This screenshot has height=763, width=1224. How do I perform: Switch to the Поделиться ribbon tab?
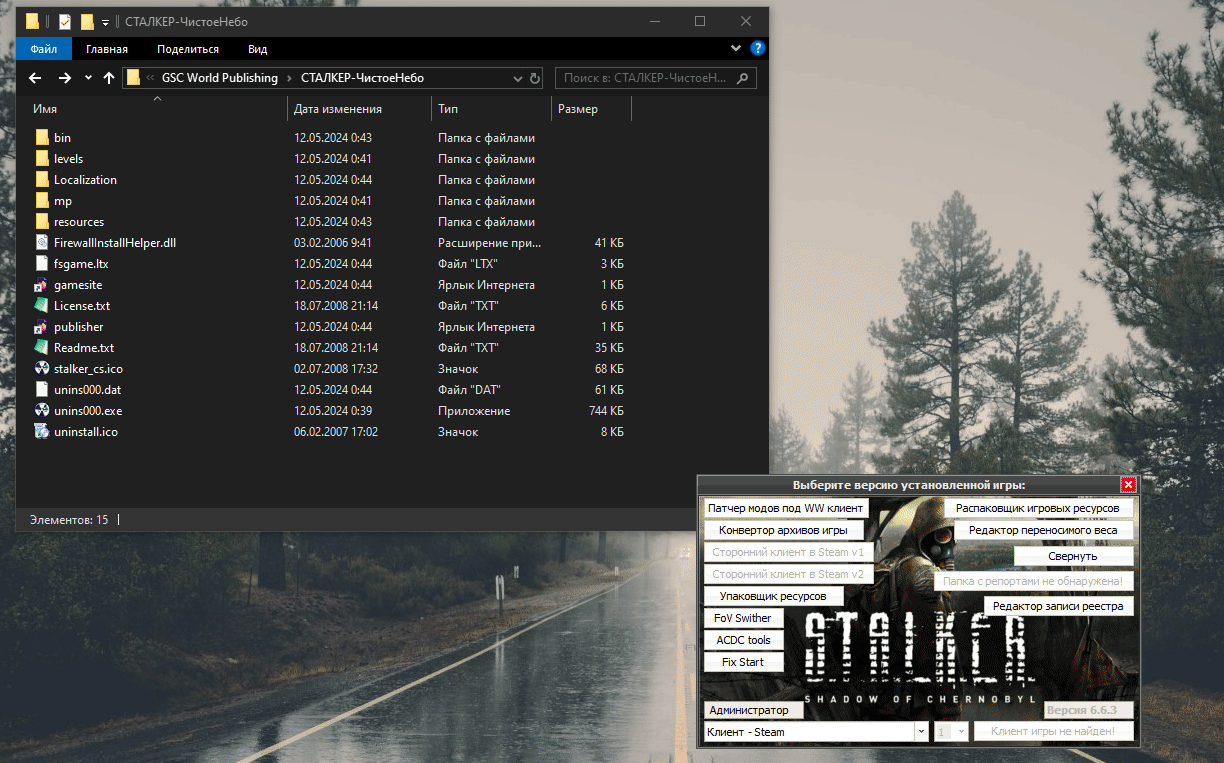click(188, 48)
